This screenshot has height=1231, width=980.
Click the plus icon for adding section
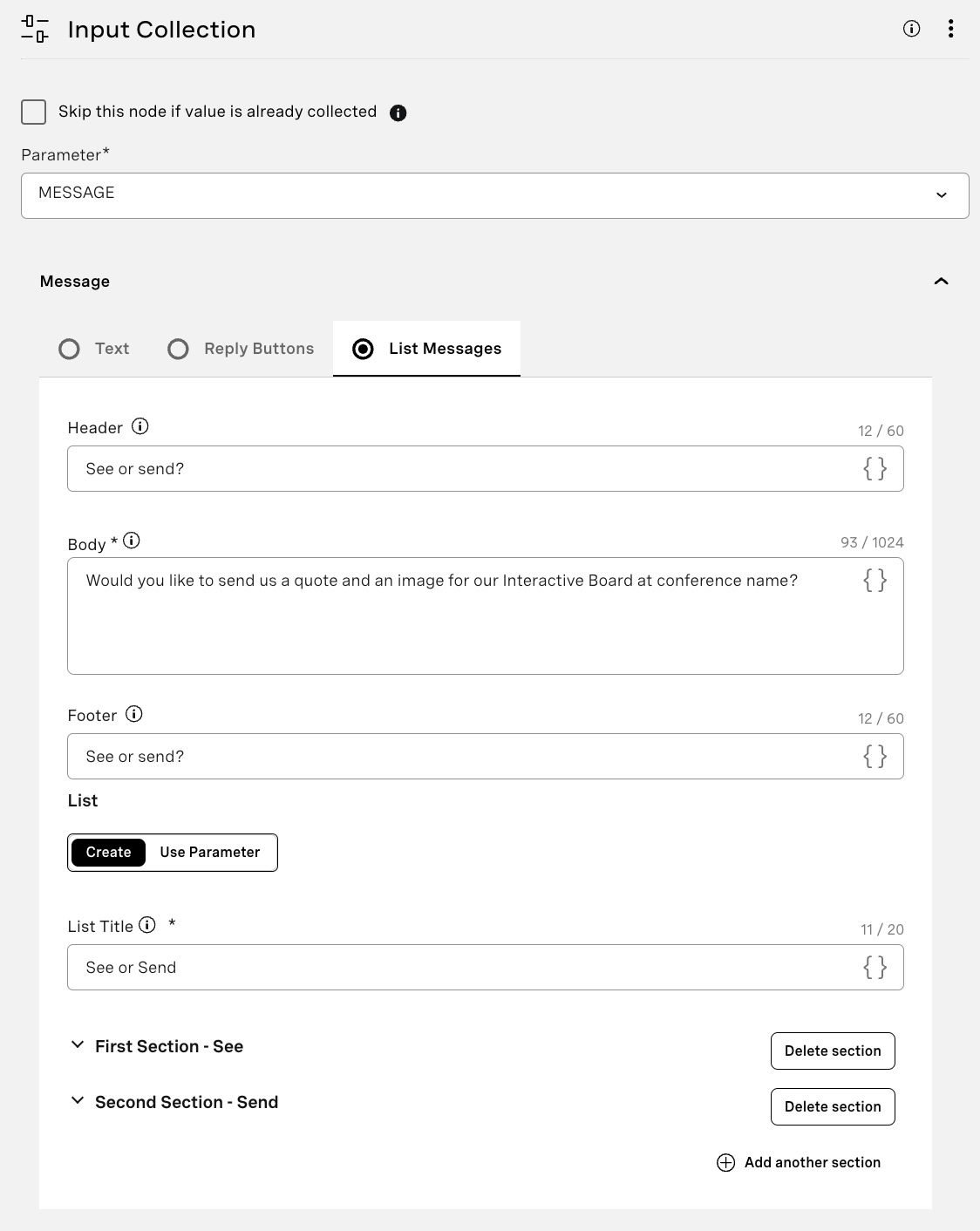(x=725, y=1162)
